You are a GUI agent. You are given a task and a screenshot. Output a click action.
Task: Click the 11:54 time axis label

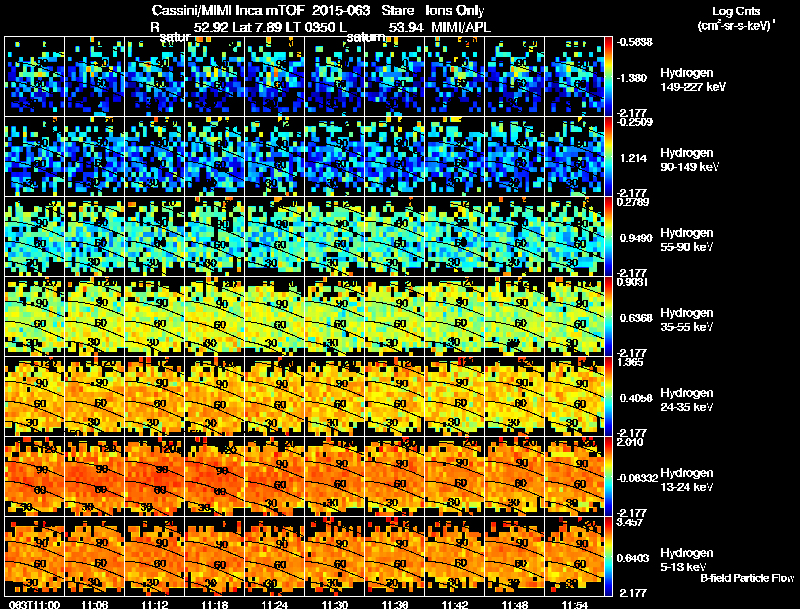pyautogui.click(x=574, y=605)
